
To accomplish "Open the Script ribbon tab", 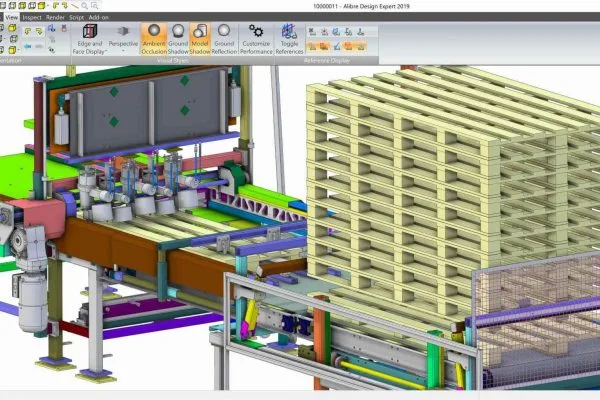I will tap(77, 17).
